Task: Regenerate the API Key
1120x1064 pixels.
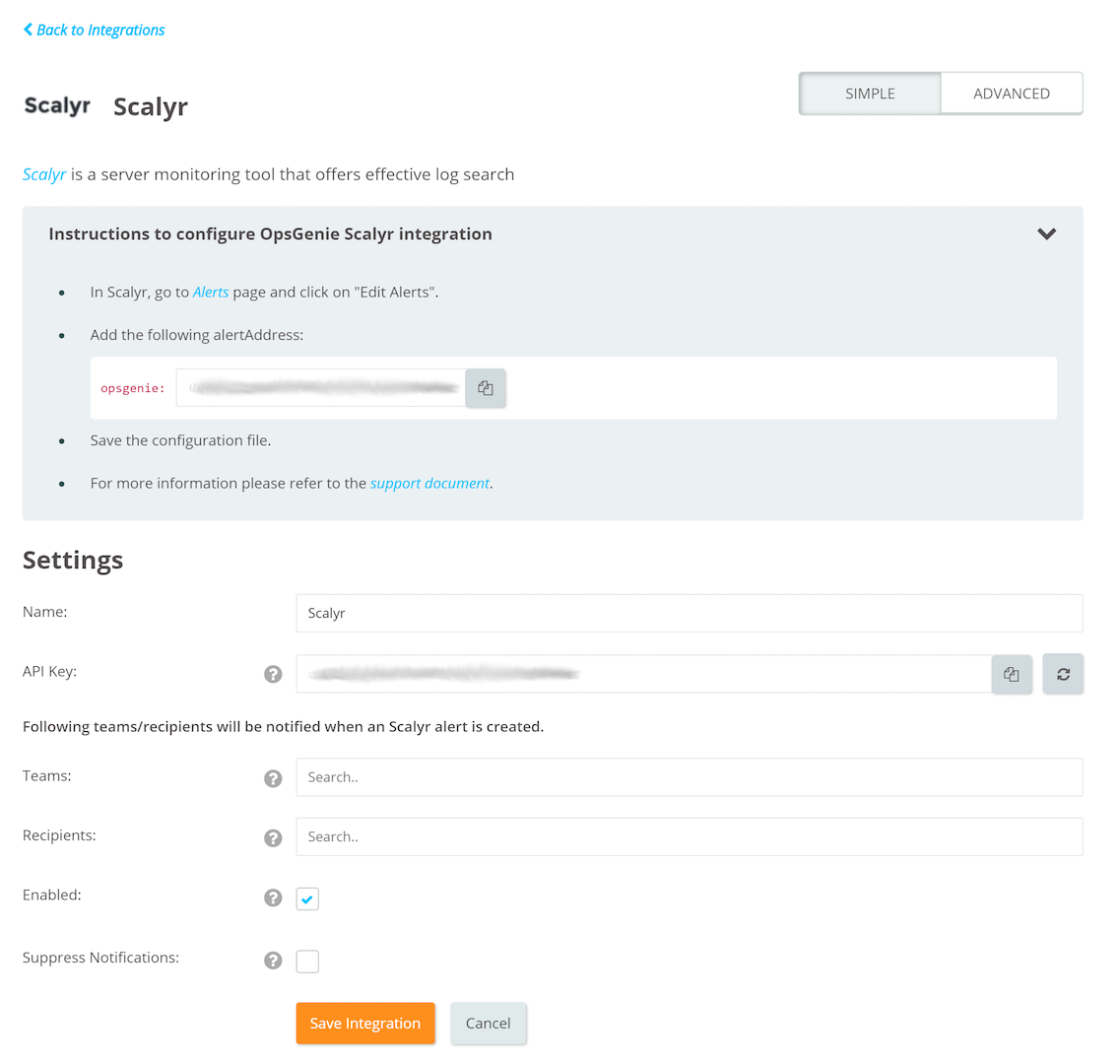Action: point(1062,674)
